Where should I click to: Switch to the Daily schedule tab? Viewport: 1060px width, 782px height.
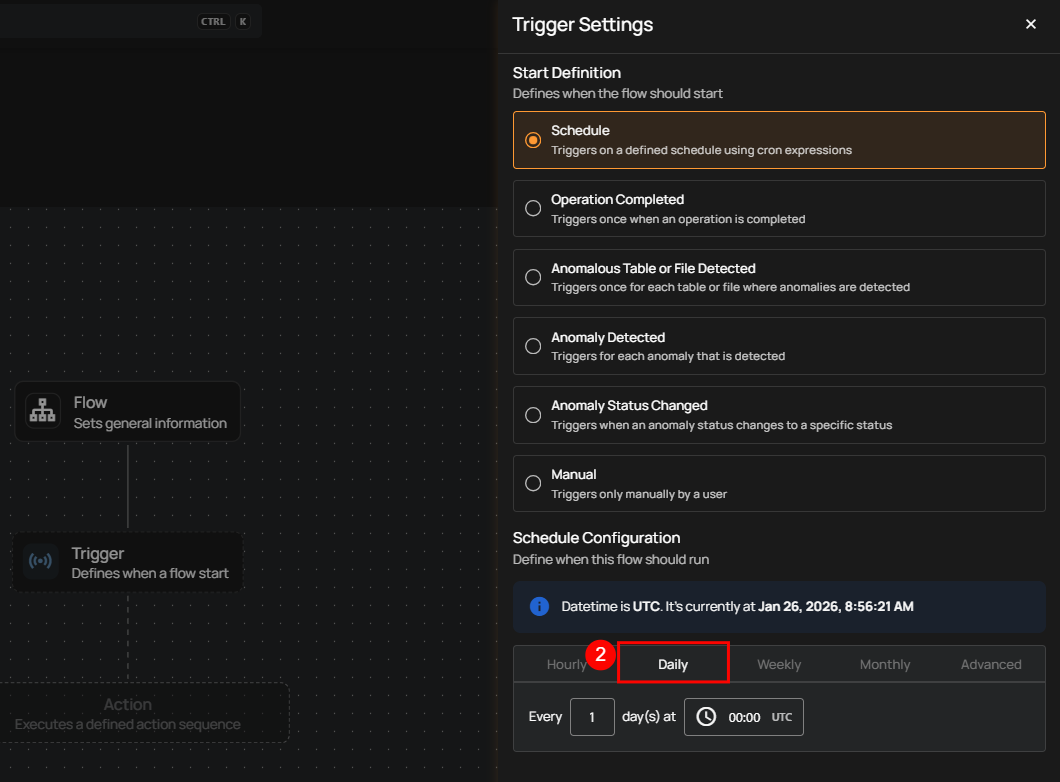point(673,664)
